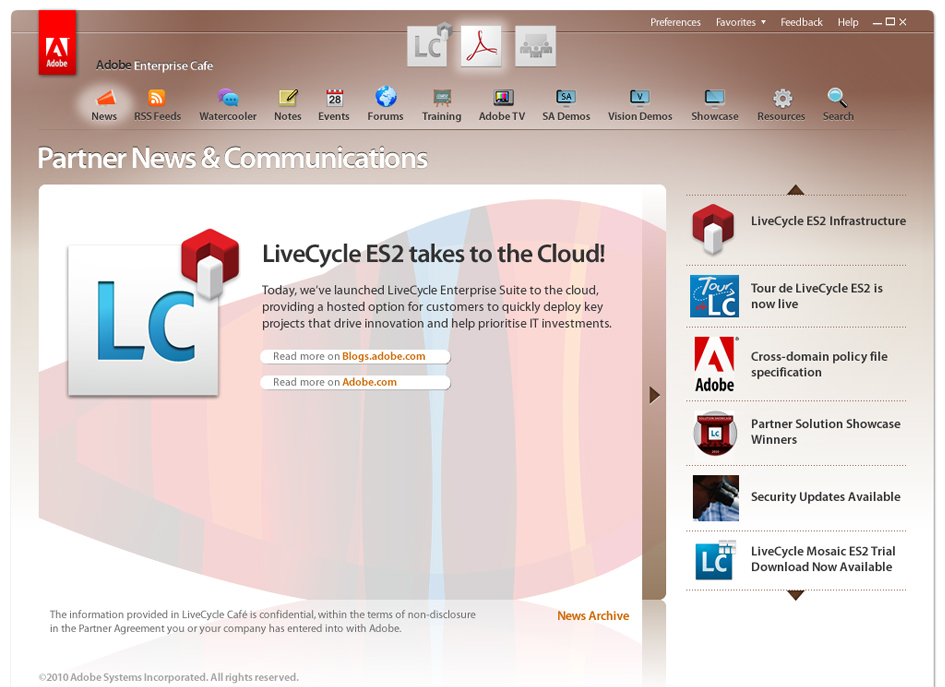This screenshot has width=945, height=687.
Task: Click the LiveCycle Mosaic LC icon
Action: [715, 560]
